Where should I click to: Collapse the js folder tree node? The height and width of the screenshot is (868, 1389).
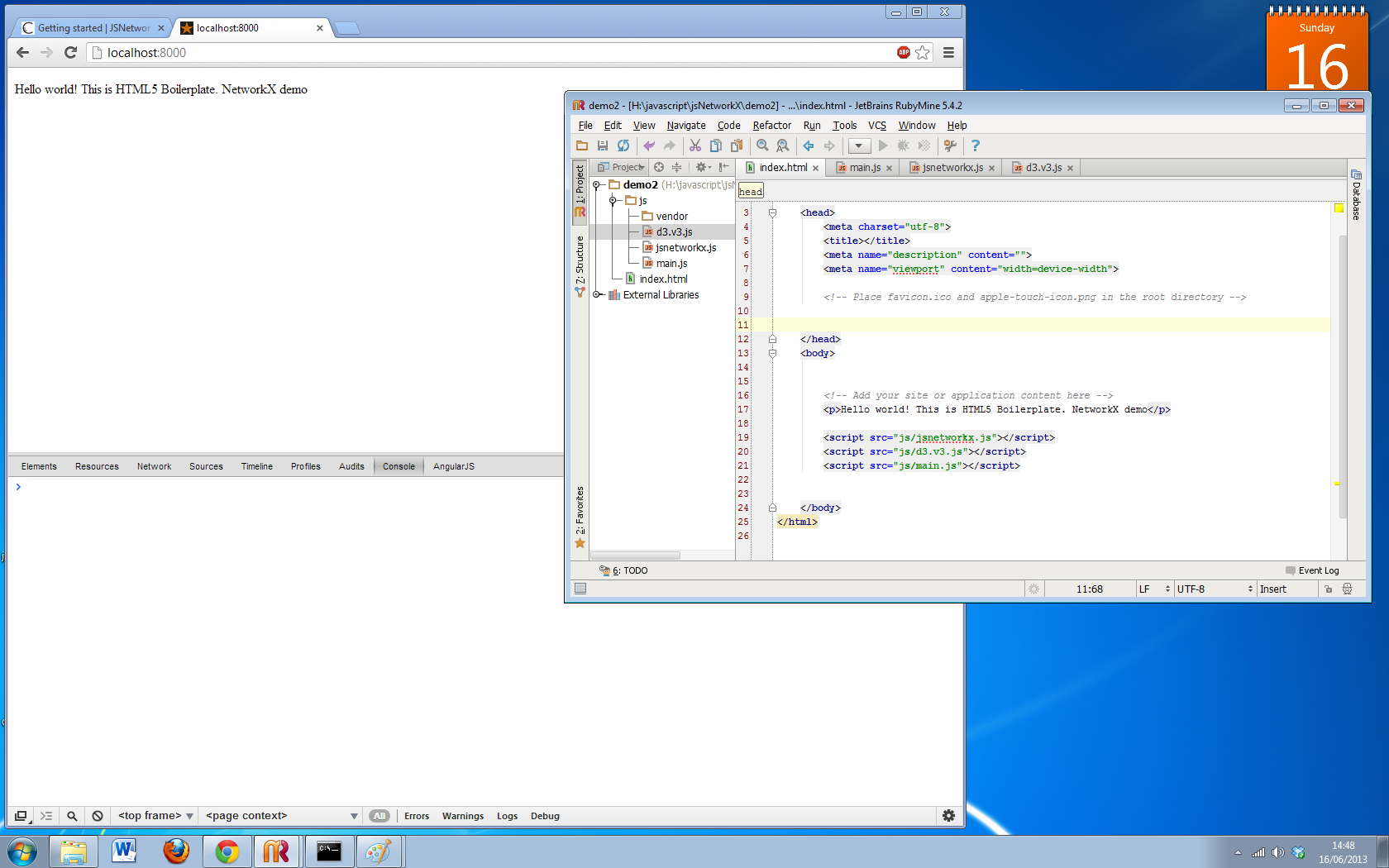(613, 201)
